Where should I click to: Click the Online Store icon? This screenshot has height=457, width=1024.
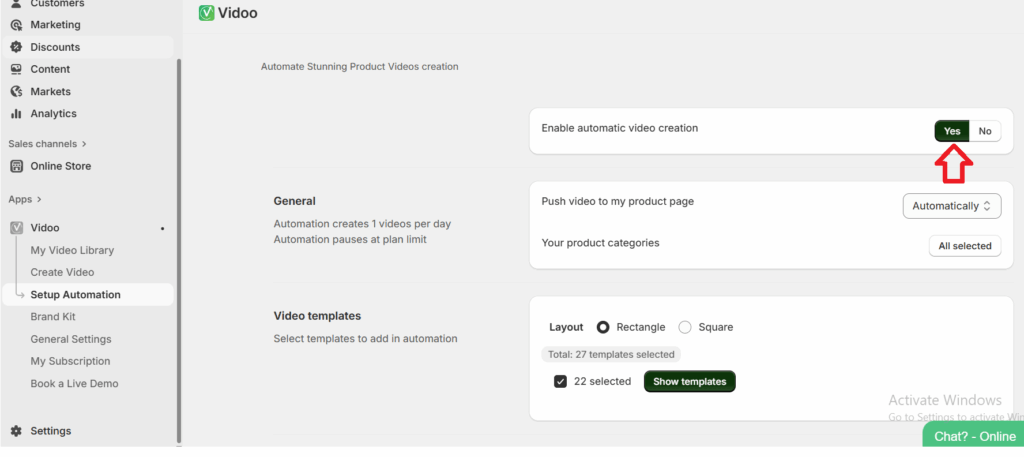coord(16,166)
